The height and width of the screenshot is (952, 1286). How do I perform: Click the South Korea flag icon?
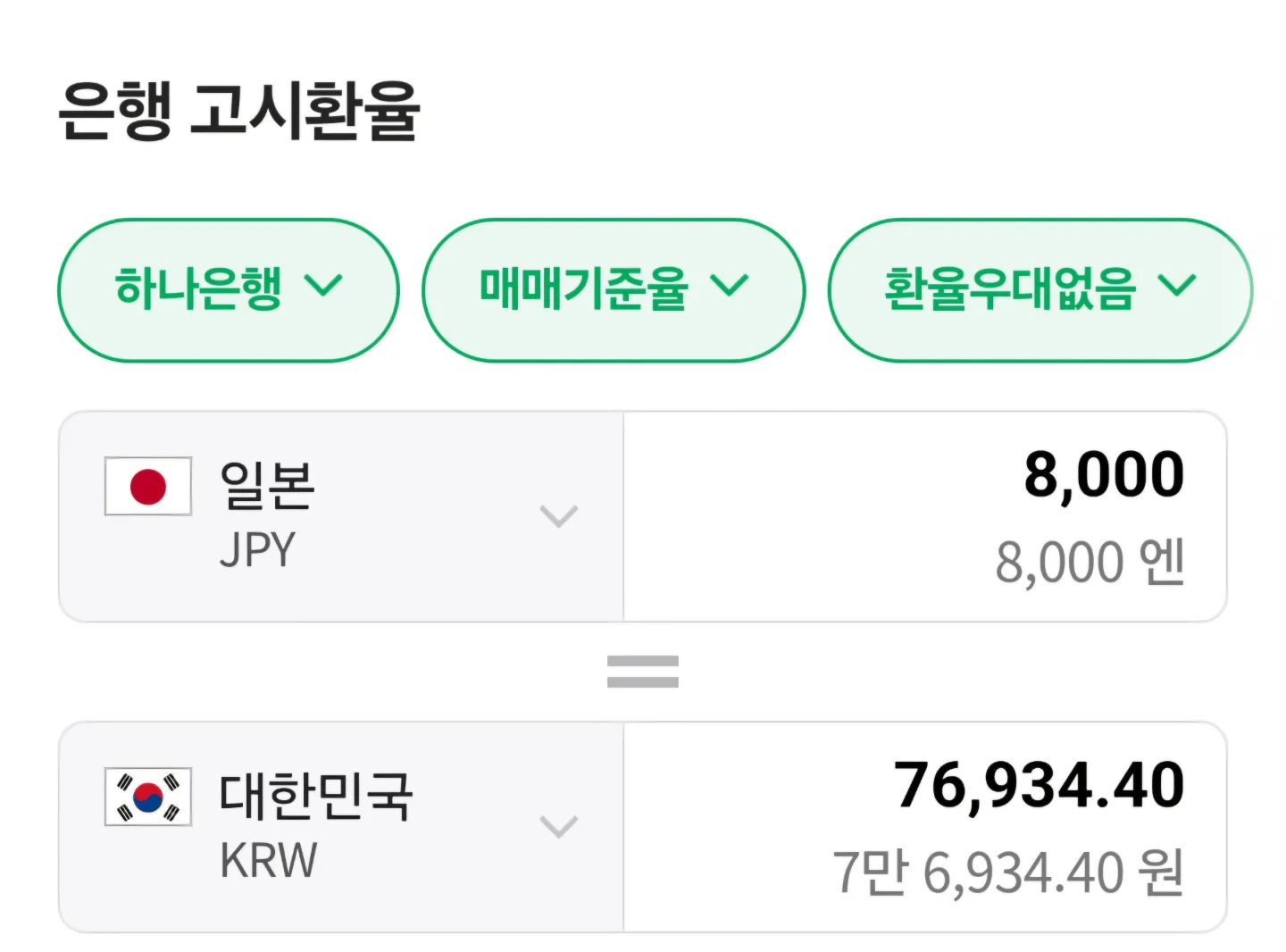pos(148,797)
